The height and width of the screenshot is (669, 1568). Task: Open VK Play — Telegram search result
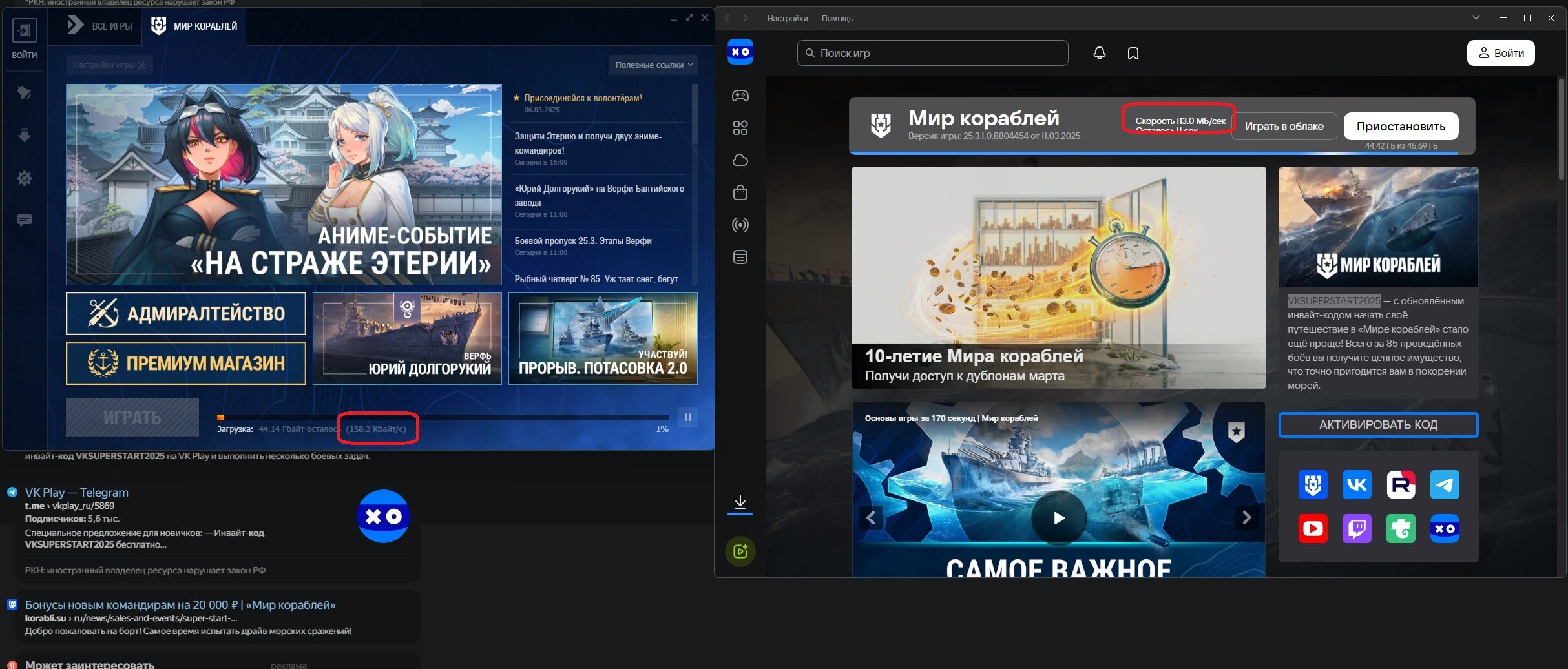(76, 492)
